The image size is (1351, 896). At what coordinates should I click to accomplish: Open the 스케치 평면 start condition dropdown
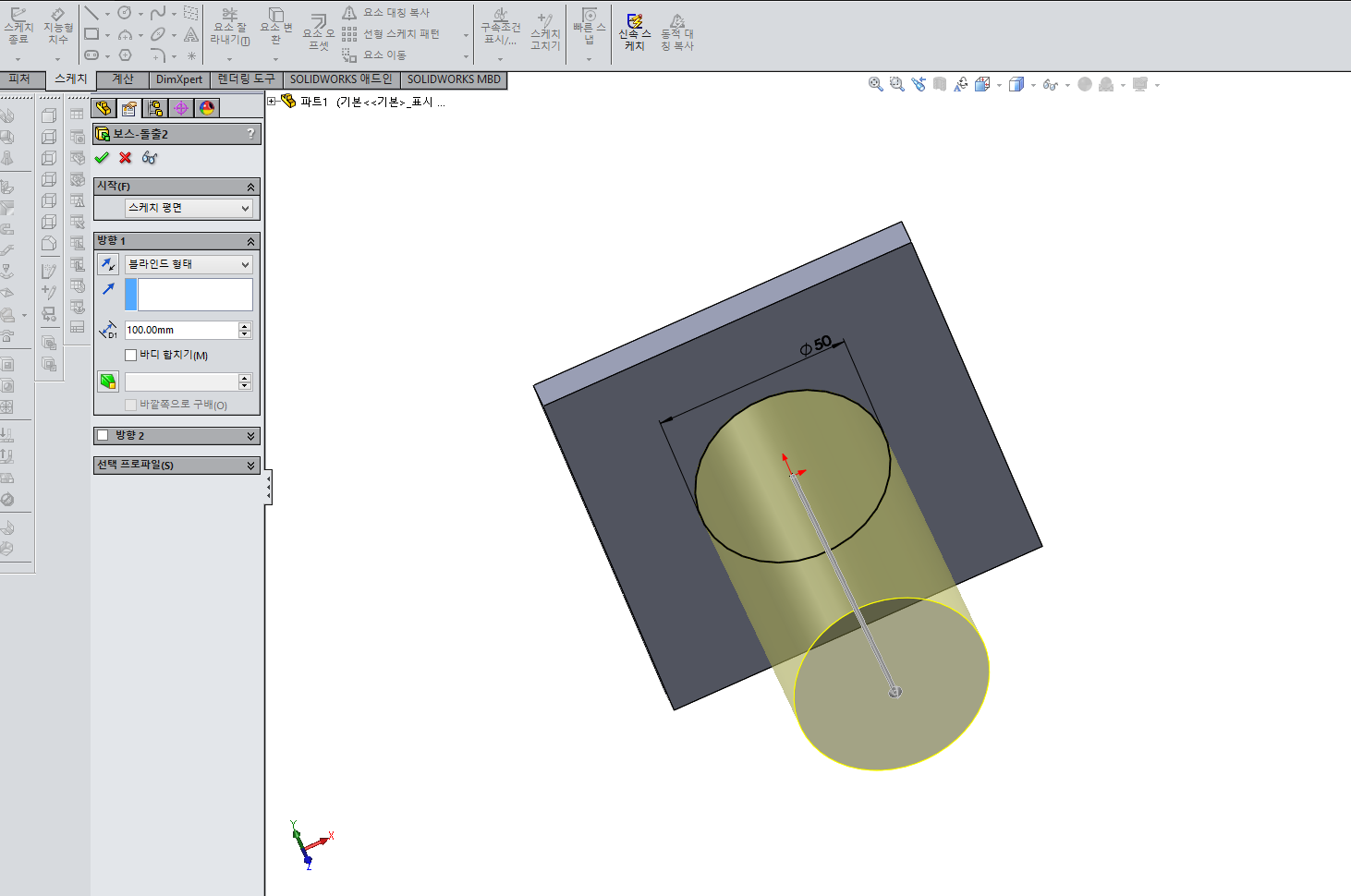click(189, 208)
